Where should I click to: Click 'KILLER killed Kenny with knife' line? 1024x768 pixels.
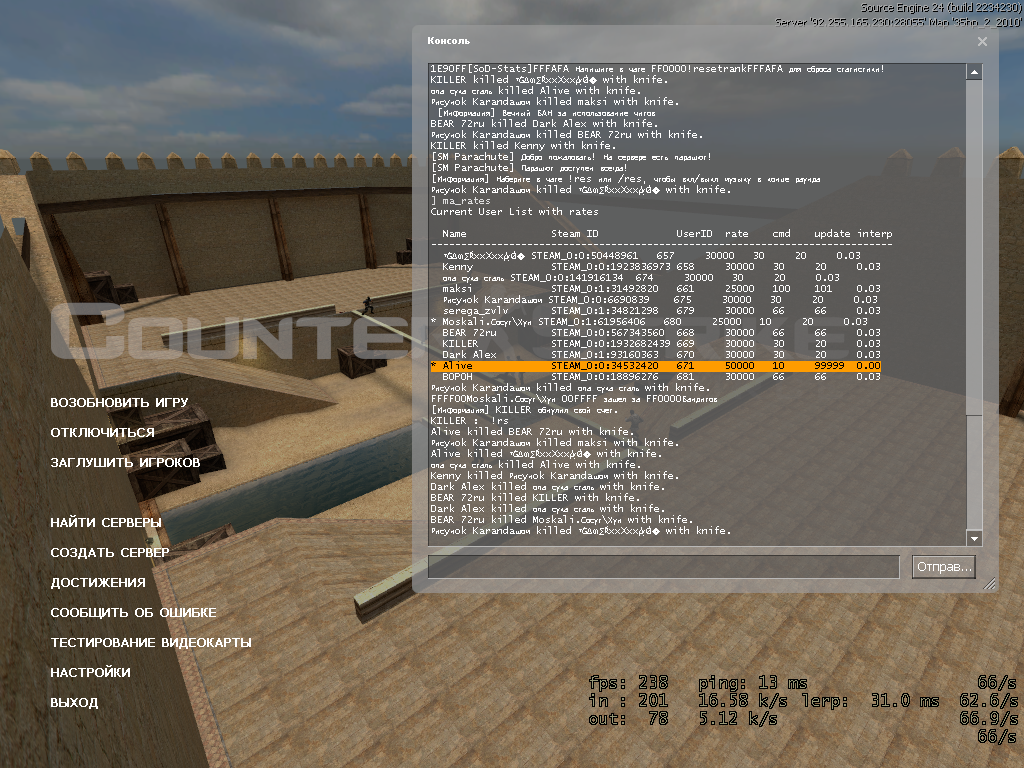tap(522, 146)
